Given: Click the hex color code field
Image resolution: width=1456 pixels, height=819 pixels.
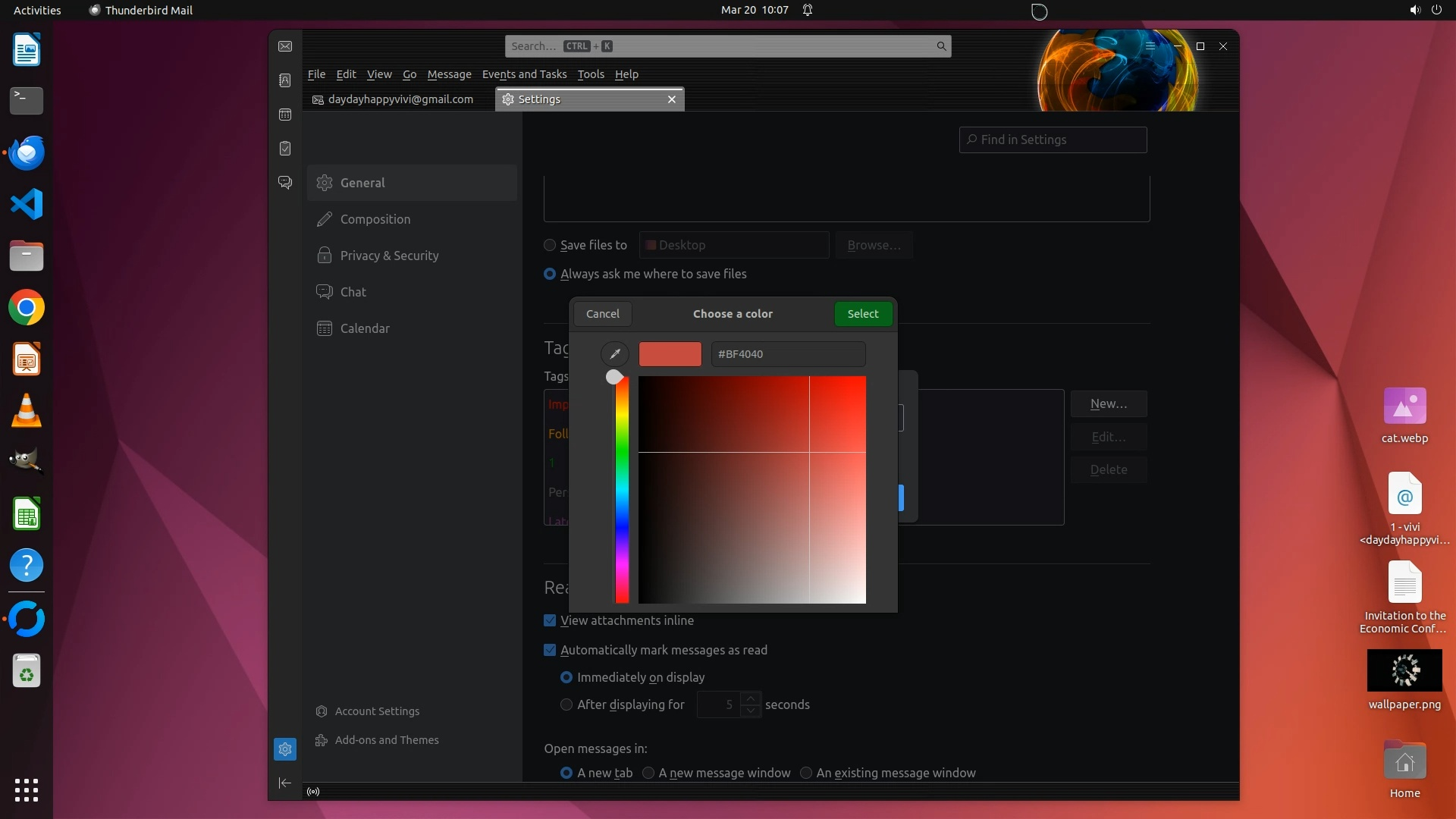Looking at the screenshot, I should point(787,354).
